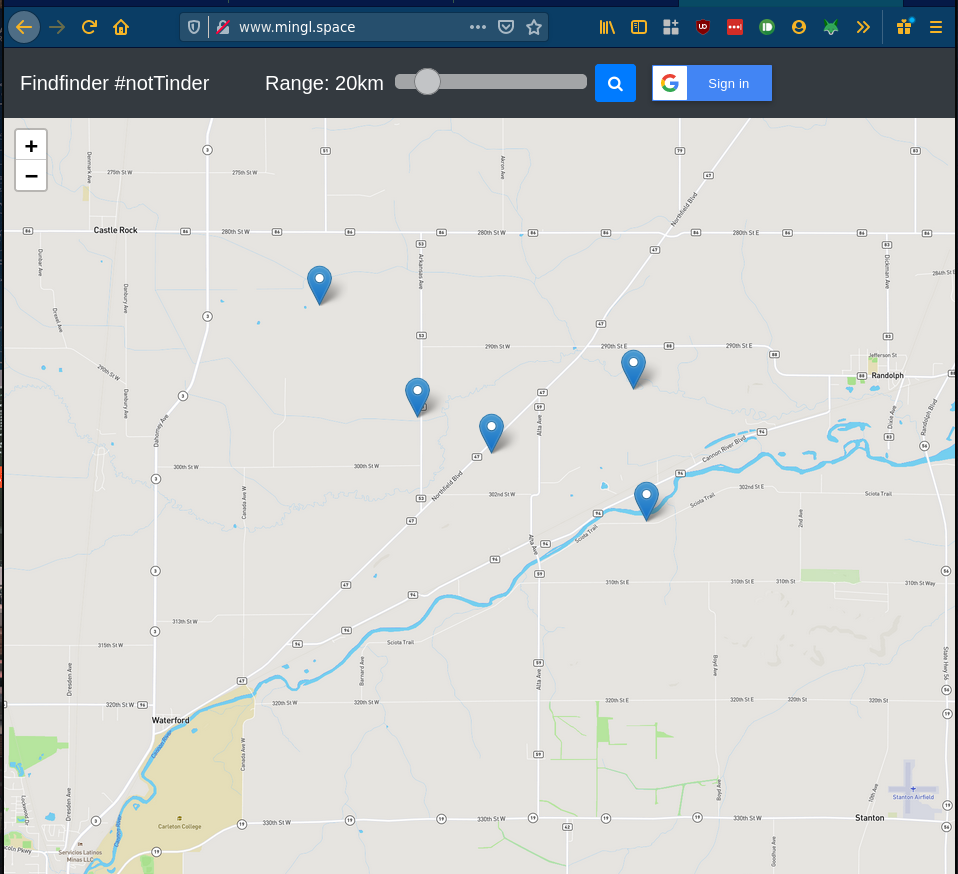Screen dimensions: 958x874
Task: Save page to Pocket icon
Action: 506,27
